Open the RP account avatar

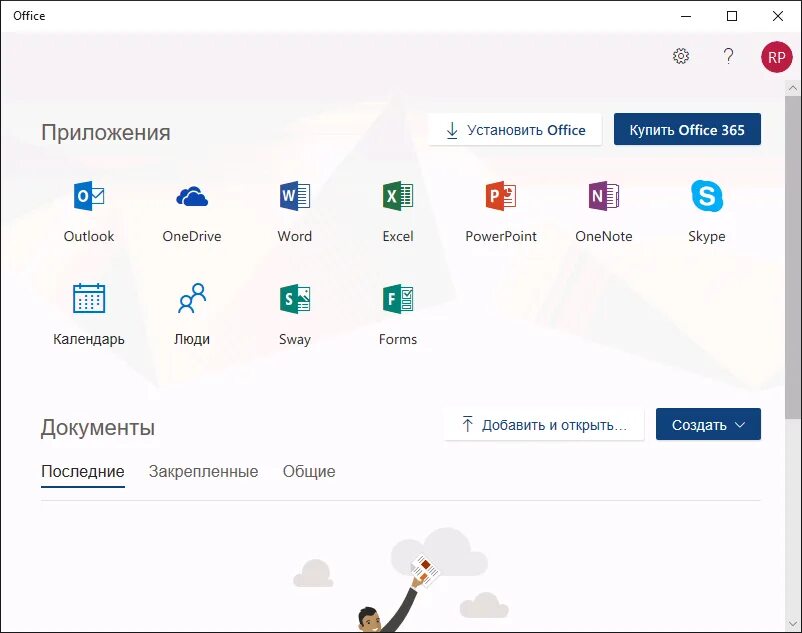click(x=776, y=57)
